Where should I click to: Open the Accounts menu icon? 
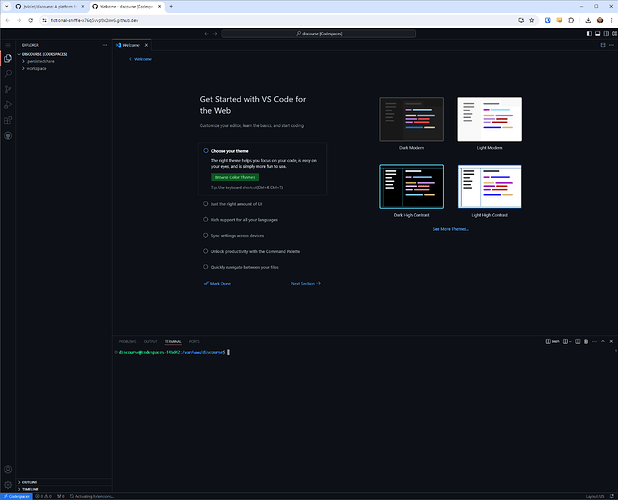pos(8,469)
